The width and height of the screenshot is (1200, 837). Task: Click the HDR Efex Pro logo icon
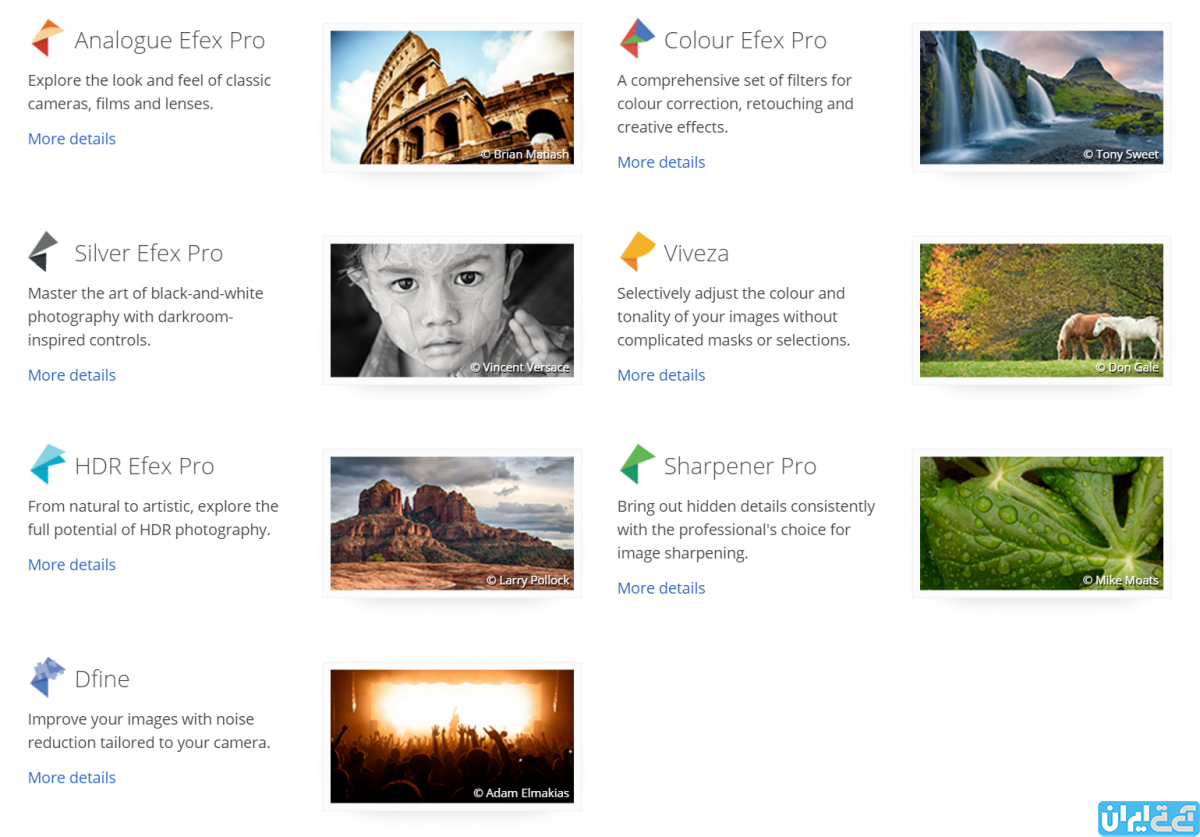(47, 465)
